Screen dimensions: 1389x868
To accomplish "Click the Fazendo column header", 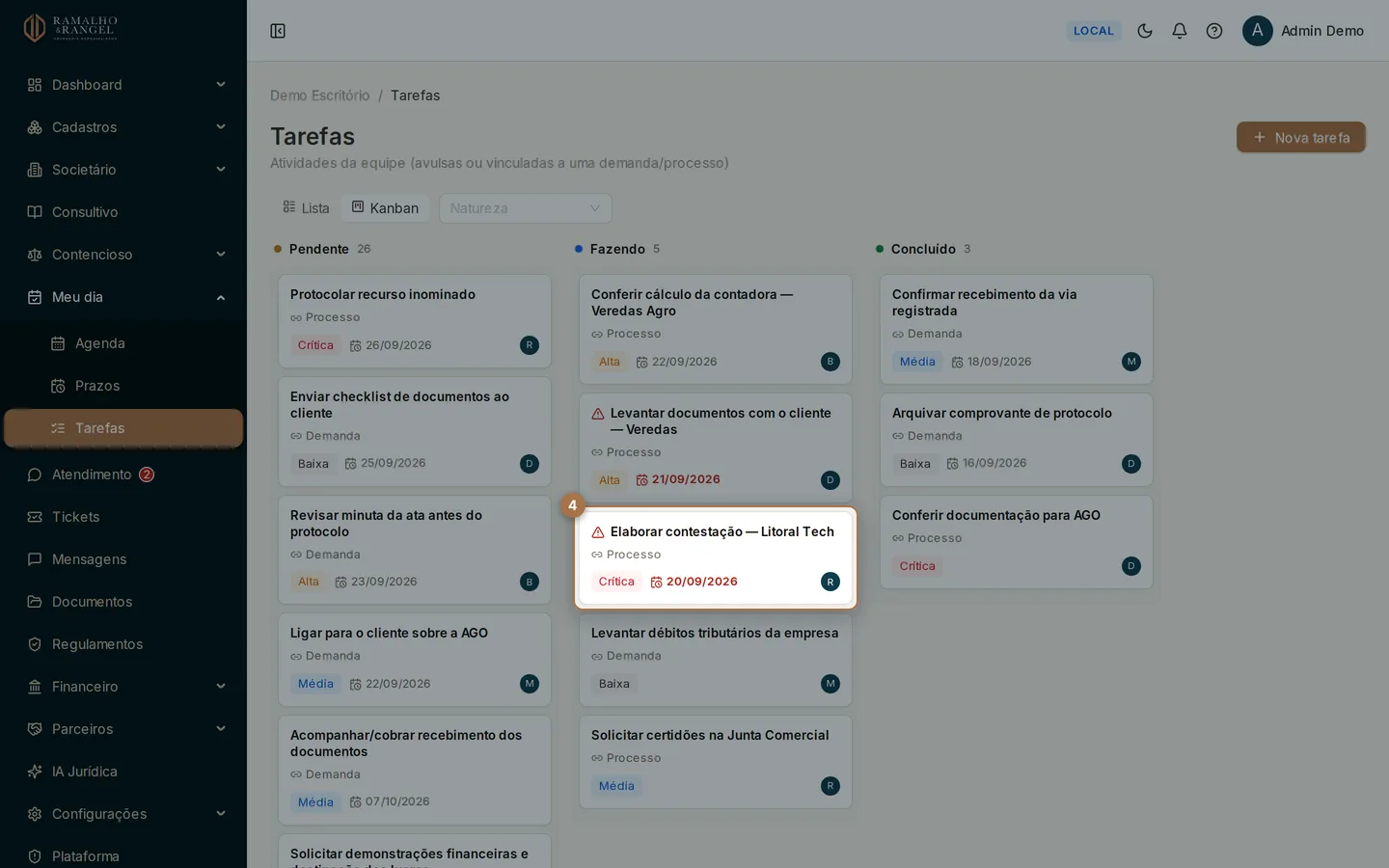I will (x=617, y=249).
